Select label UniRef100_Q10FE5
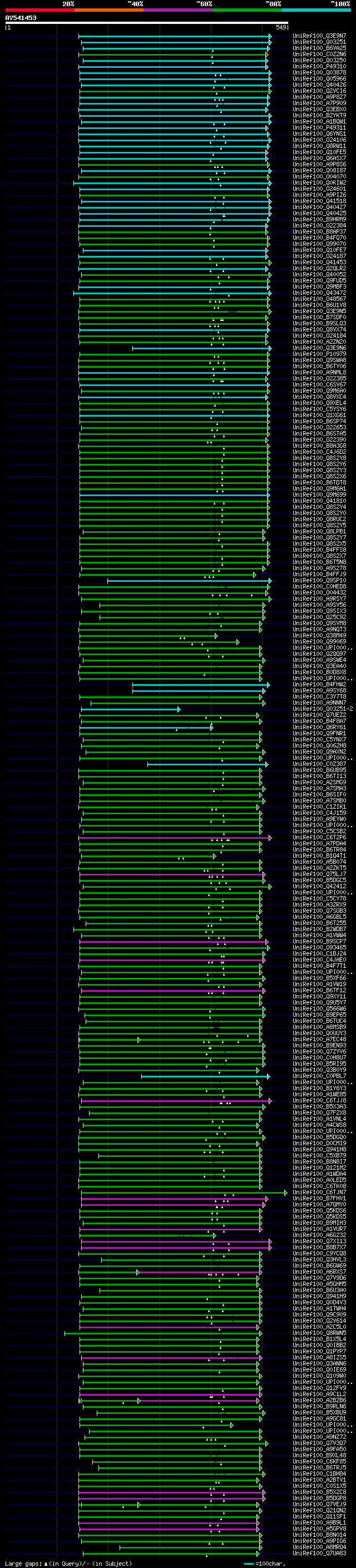The width and height of the screenshot is (356, 1568). [319, 152]
